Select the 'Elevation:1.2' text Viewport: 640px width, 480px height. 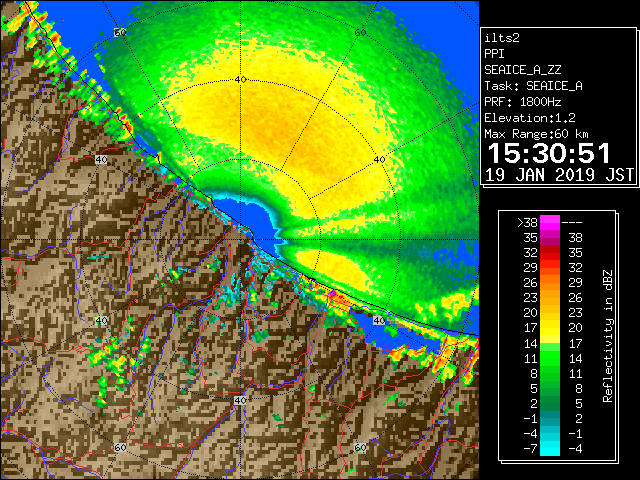tap(530, 118)
